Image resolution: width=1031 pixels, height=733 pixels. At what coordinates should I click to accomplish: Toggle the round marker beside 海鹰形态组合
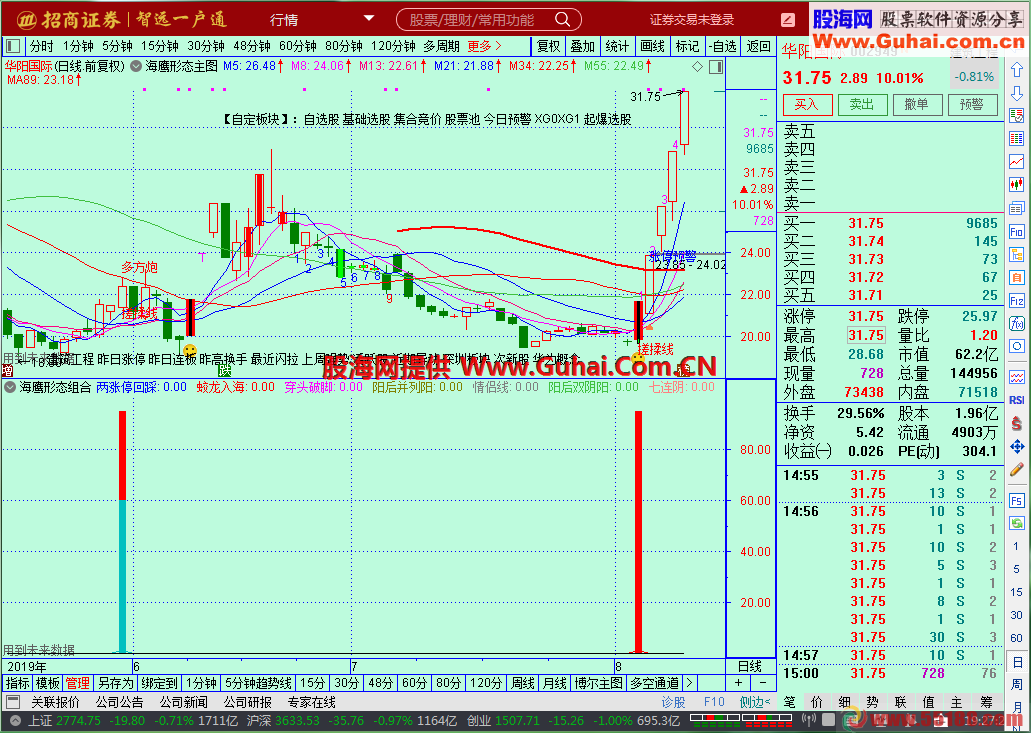click(x=10, y=387)
